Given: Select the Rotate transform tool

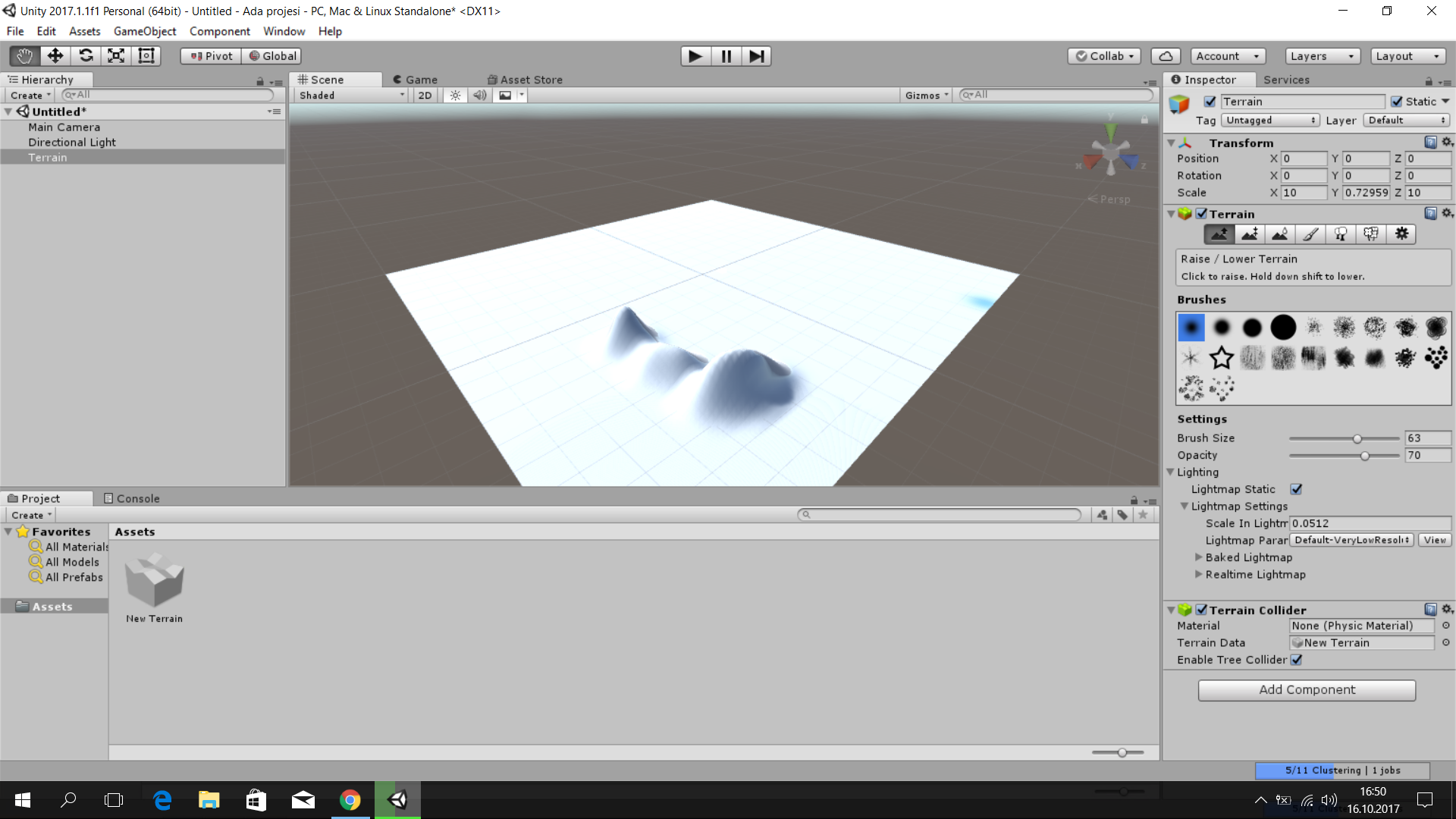Looking at the screenshot, I should coord(86,56).
